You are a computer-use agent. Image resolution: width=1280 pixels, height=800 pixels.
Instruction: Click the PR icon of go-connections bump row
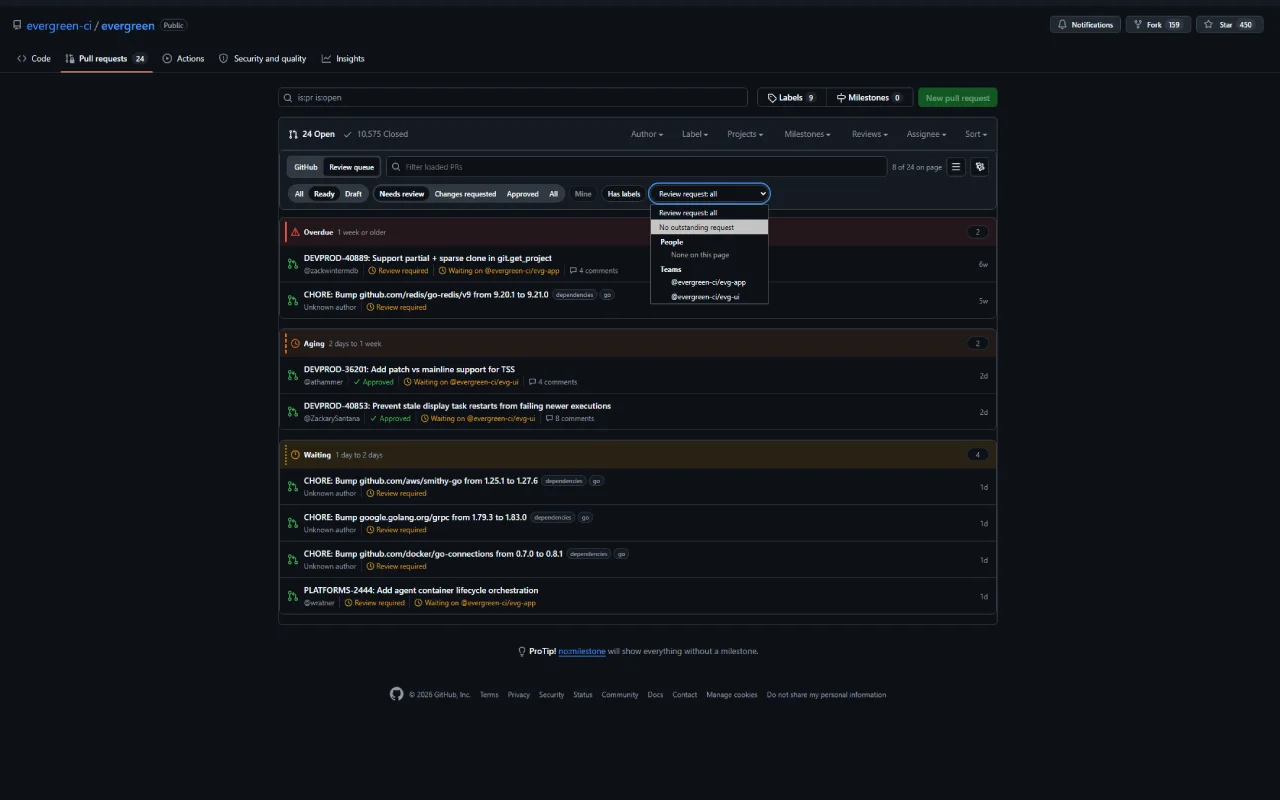pos(293,559)
